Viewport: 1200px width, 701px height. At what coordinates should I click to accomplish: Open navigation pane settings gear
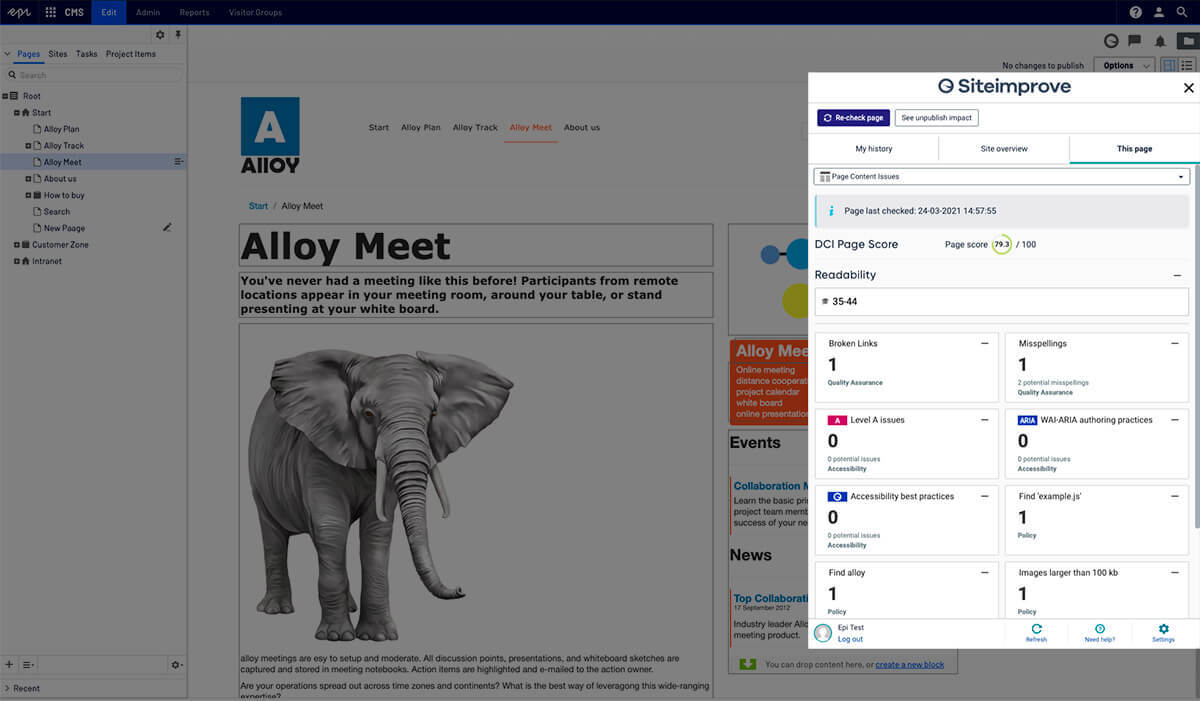pos(160,35)
